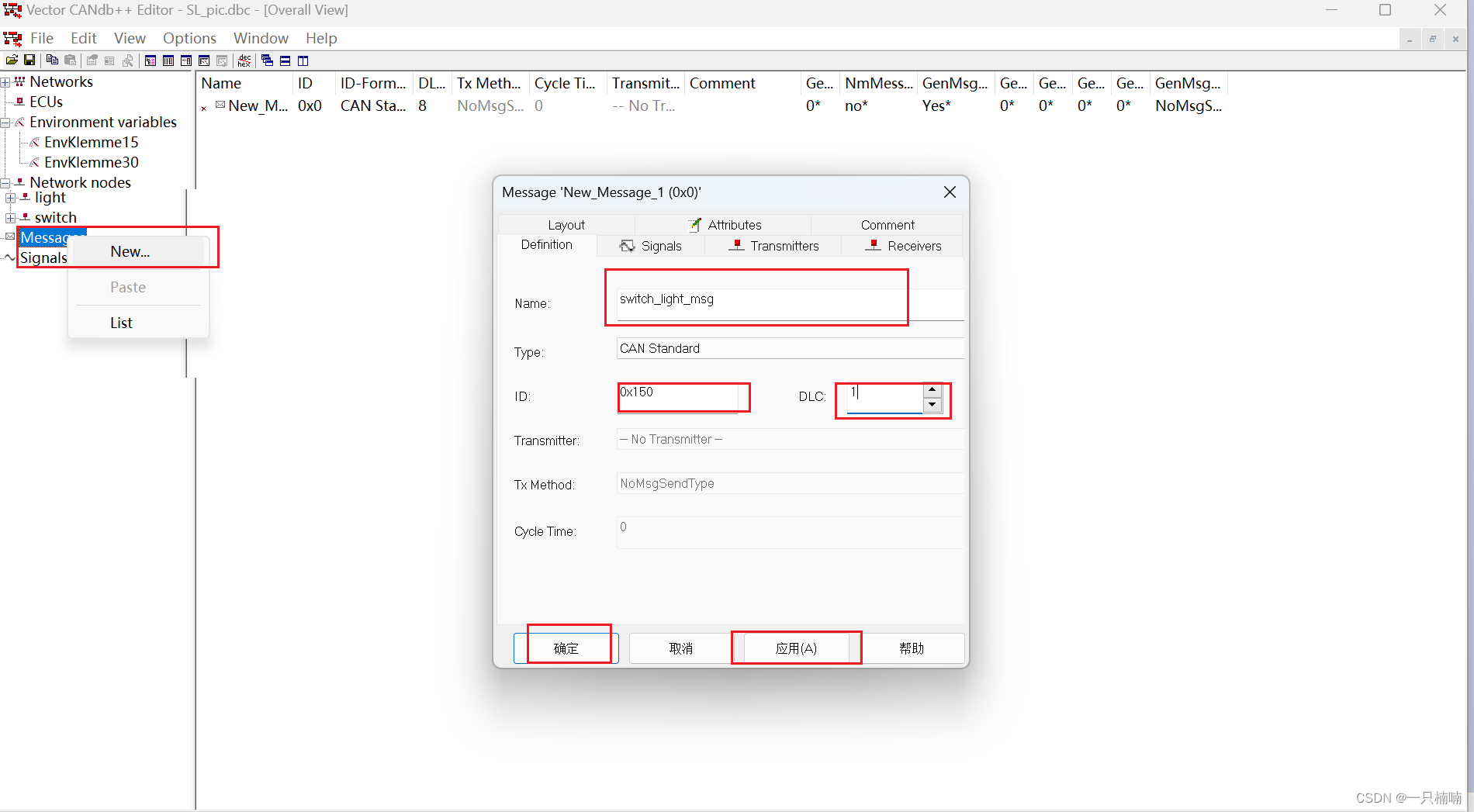Toggle the dec/hex display icon

tap(244, 60)
